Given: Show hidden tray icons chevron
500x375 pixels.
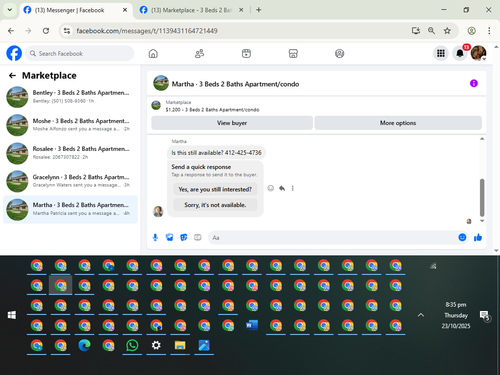Looking at the screenshot, I should pos(421,315).
